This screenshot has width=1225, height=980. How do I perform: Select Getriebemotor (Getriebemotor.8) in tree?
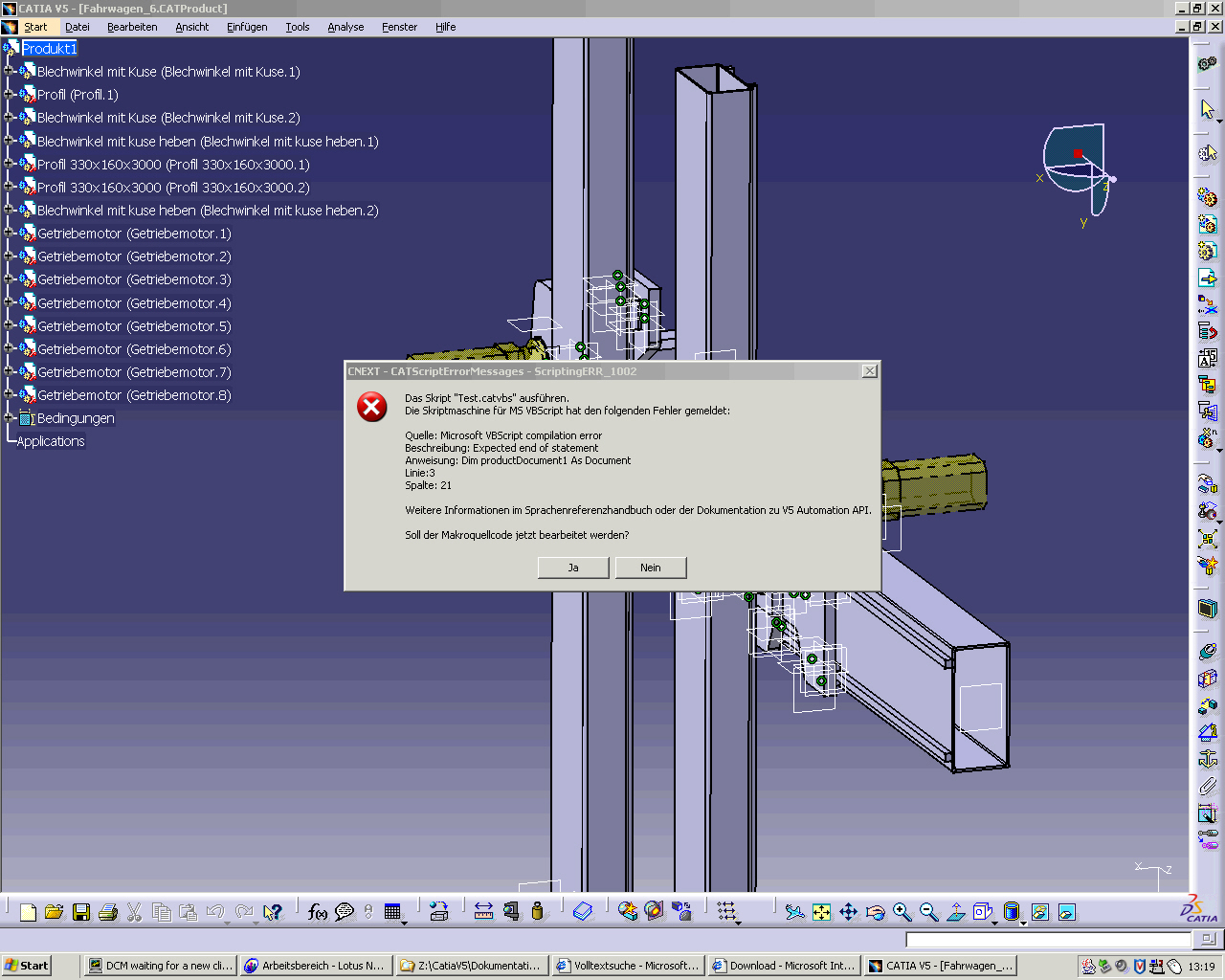[x=134, y=395]
